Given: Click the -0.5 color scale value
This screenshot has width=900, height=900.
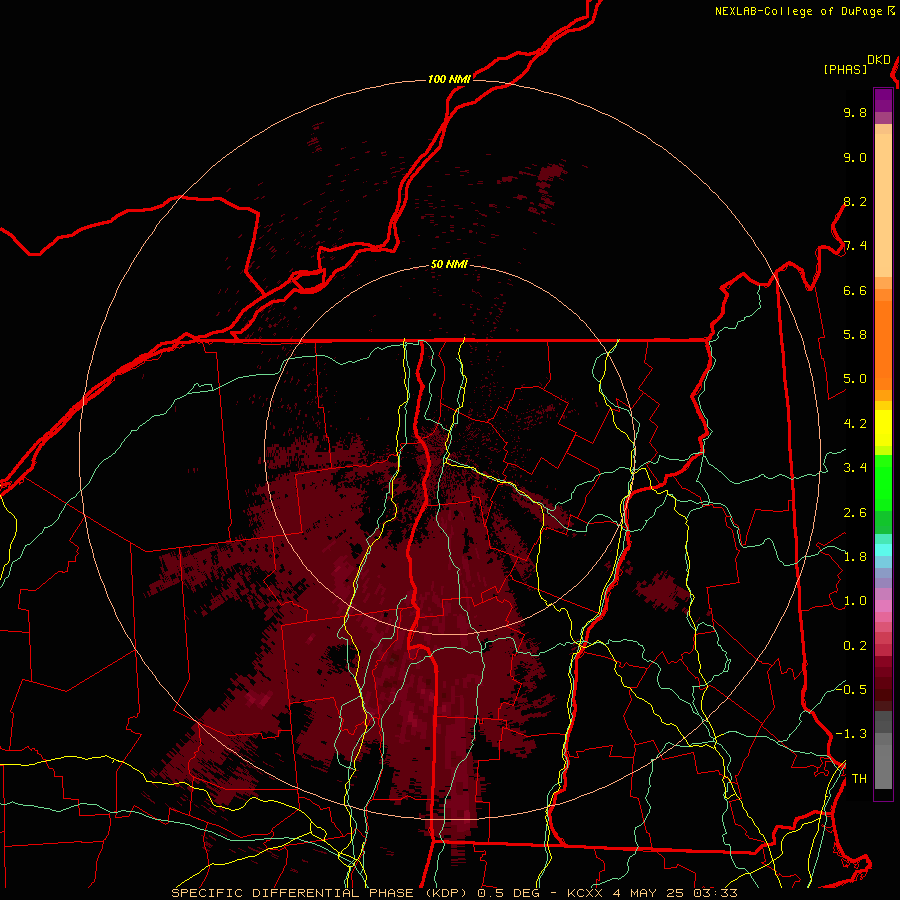Looking at the screenshot, I should pos(851,690).
